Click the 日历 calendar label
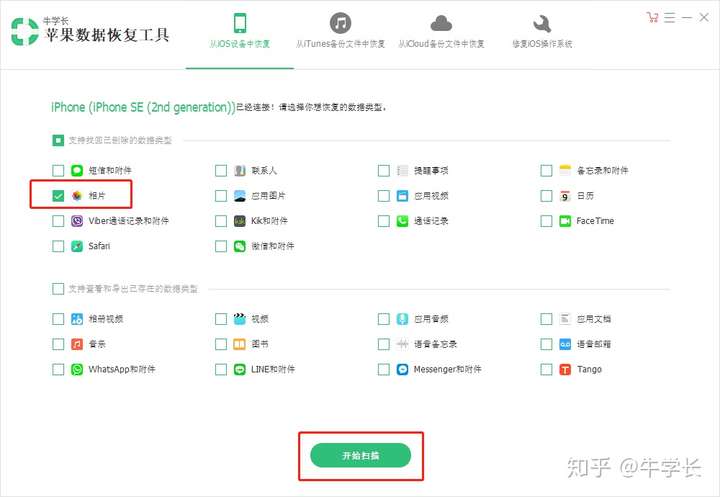This screenshot has width=720, height=497. [585, 196]
